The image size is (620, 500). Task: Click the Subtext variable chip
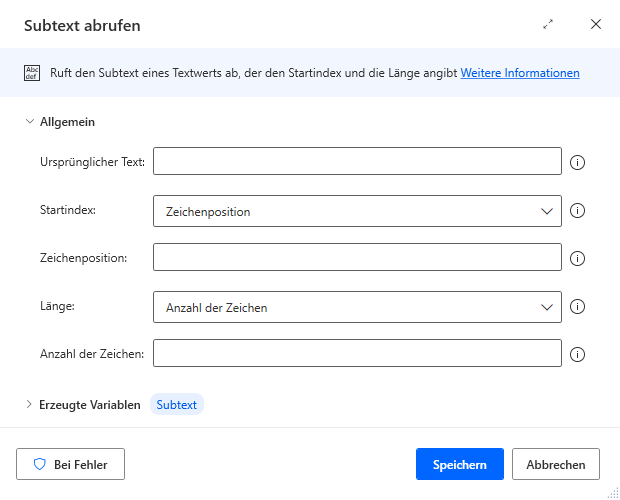coord(177,404)
